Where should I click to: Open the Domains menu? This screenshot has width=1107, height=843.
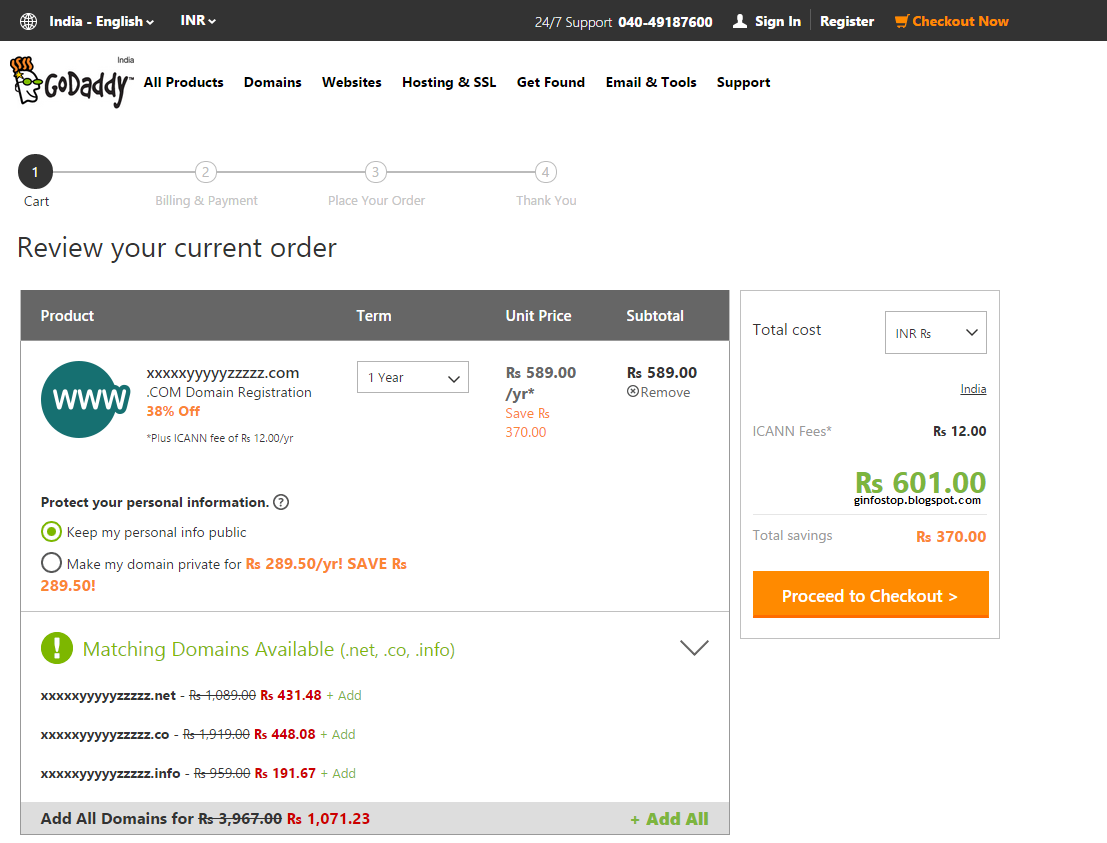pyautogui.click(x=273, y=82)
